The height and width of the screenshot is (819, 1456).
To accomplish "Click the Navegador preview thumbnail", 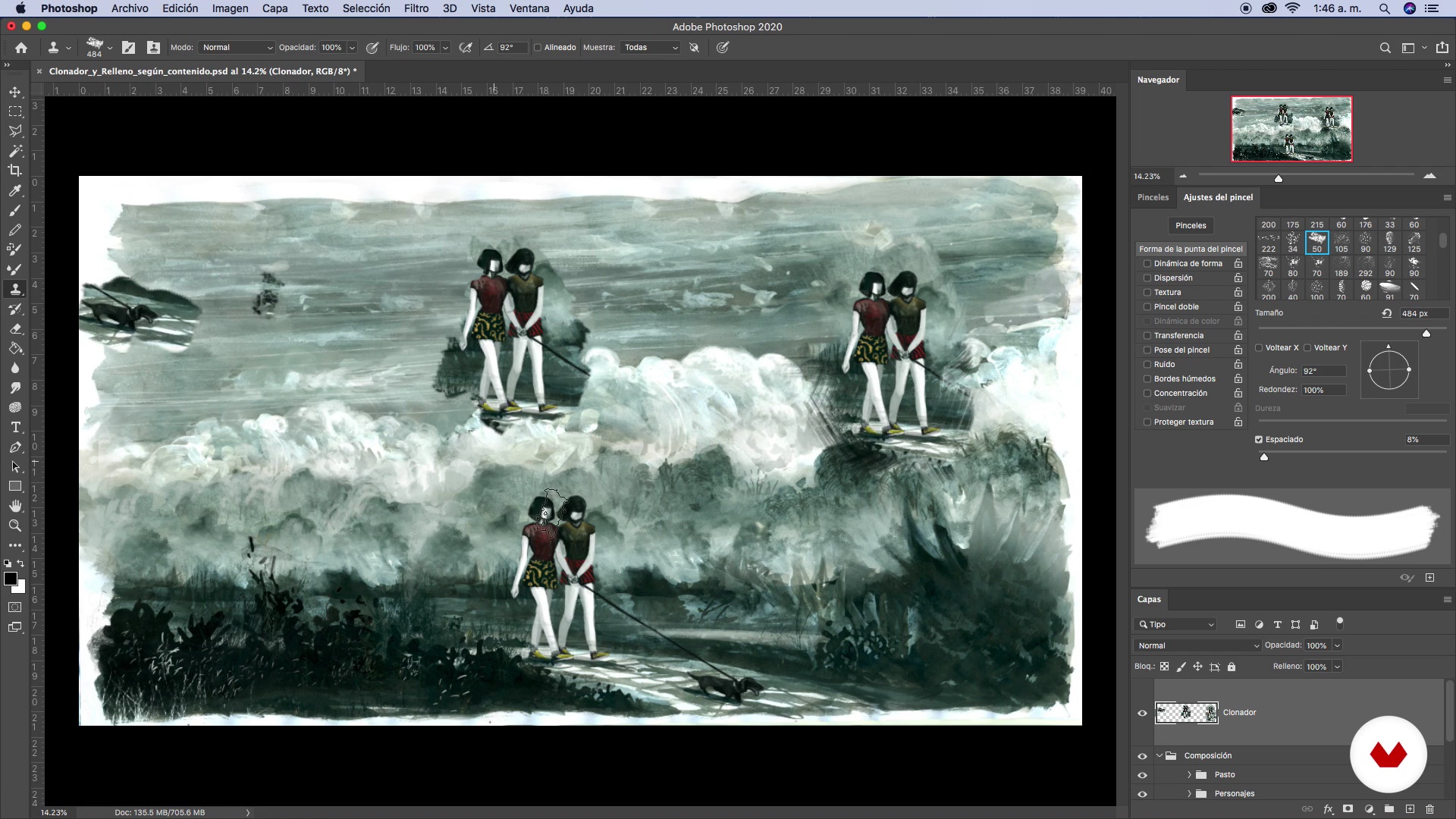I will (x=1291, y=129).
